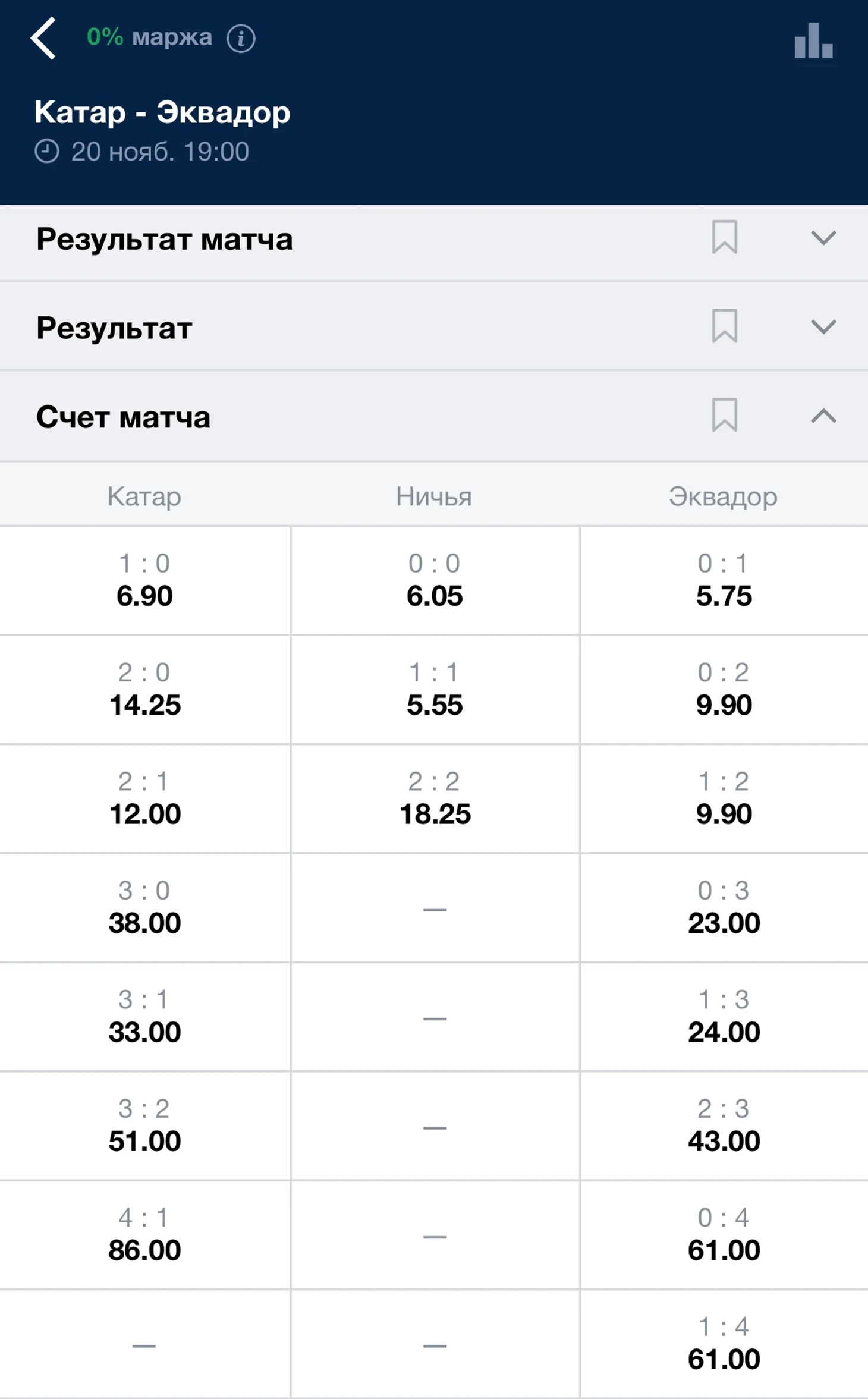Select draw 1:1 at odds 5.55
This screenshot has width=868, height=1399.
pos(435,690)
